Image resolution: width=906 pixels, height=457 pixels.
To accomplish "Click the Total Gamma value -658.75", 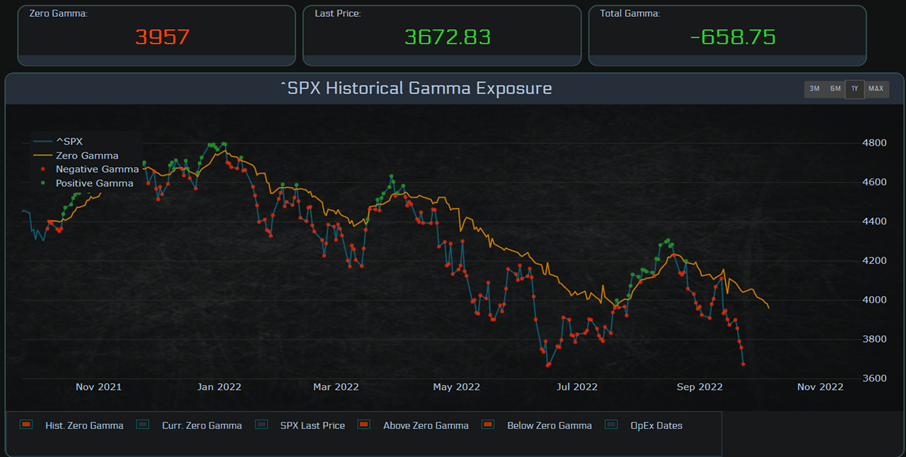I will coord(733,37).
